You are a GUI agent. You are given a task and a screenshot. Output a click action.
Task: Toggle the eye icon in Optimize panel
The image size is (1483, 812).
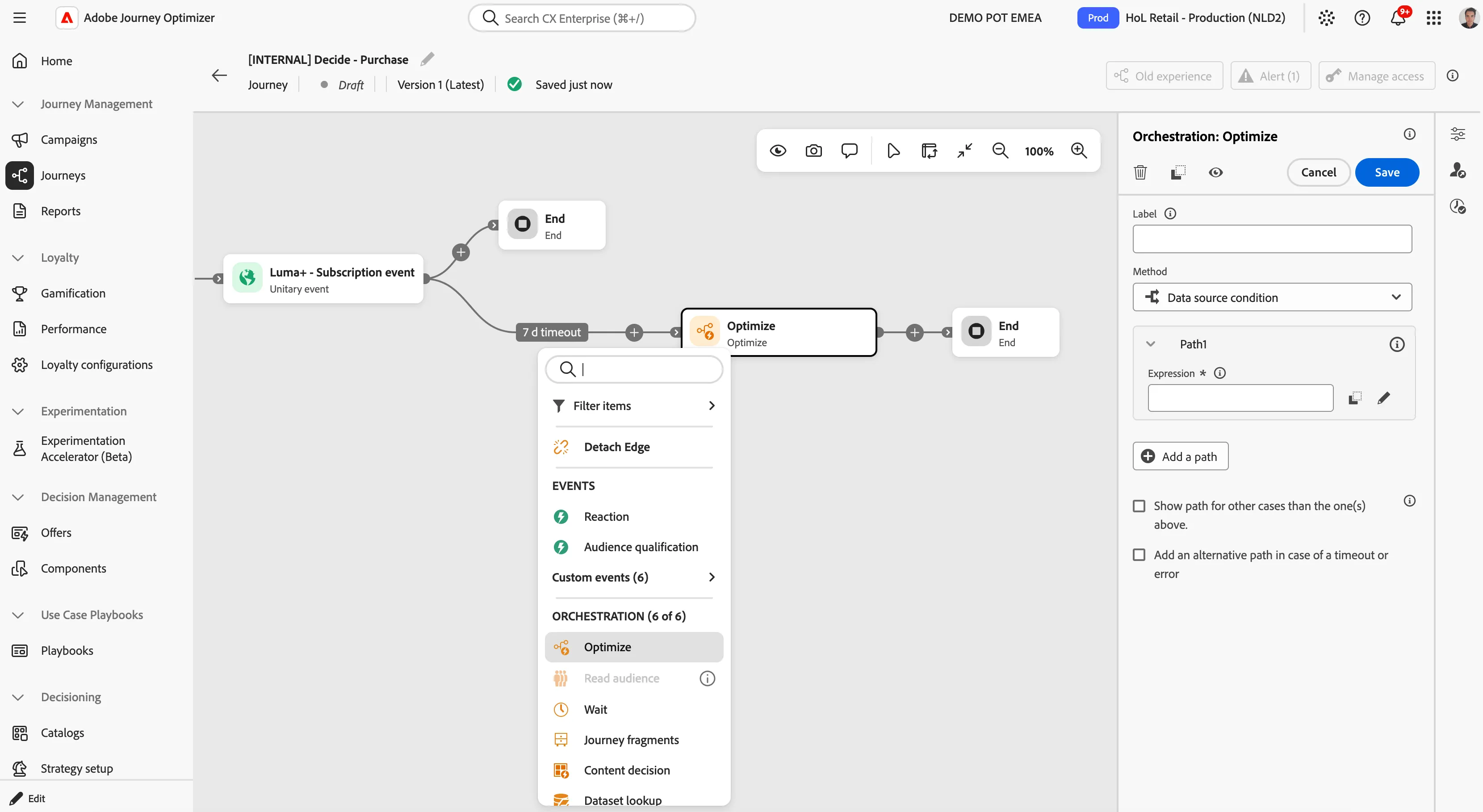(1216, 172)
